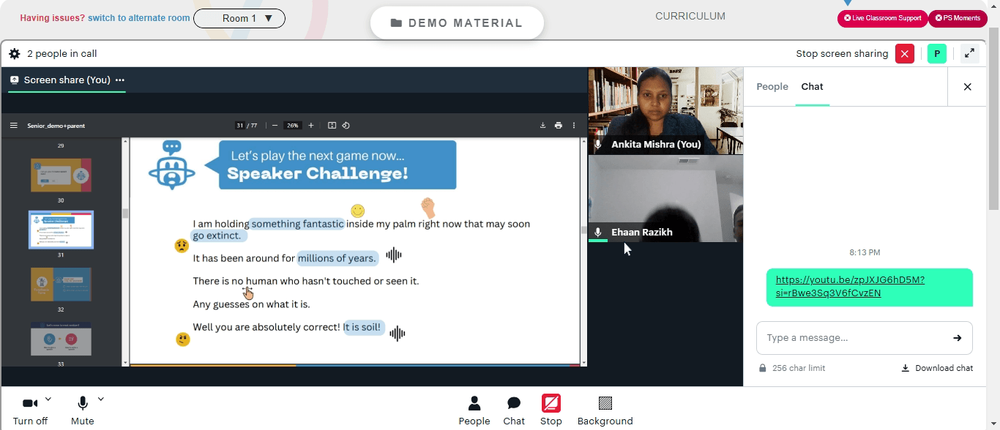Enter fullscreen with the expand icon
Screen dimensions: 1000x430
[968, 54]
